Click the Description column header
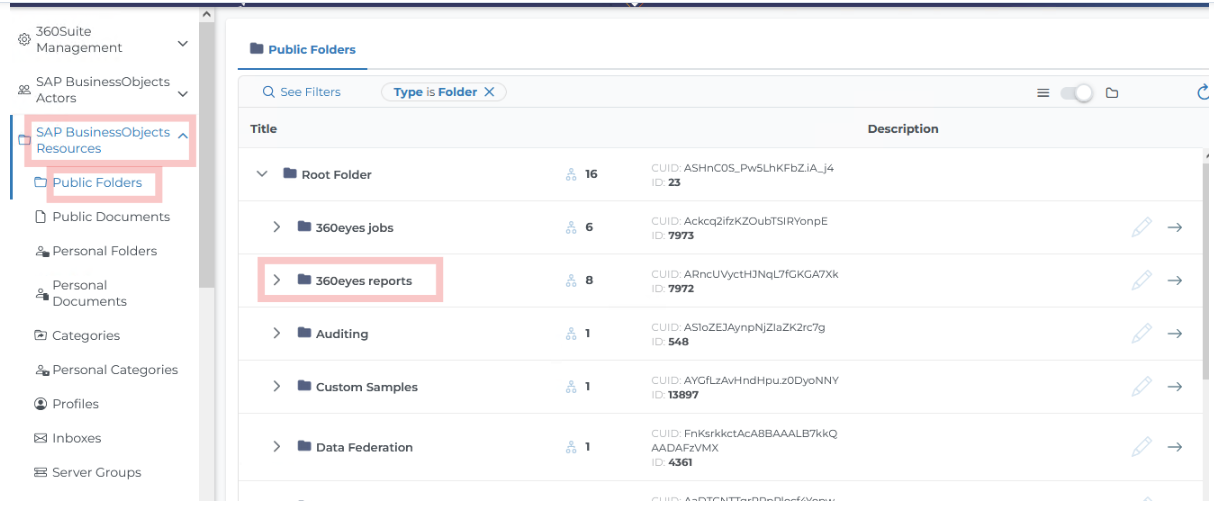1214x512 pixels. (903, 129)
